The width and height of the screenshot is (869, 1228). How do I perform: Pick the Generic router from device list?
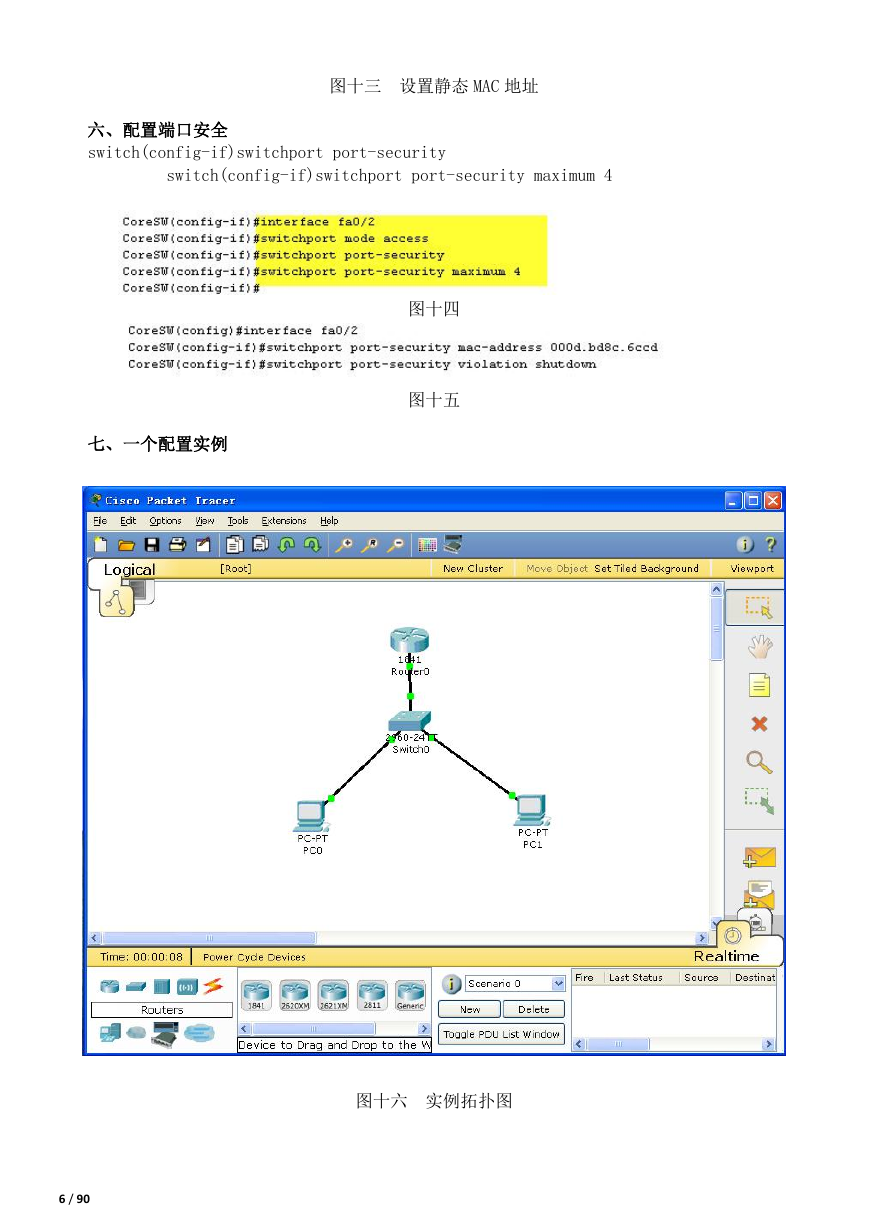(410, 994)
